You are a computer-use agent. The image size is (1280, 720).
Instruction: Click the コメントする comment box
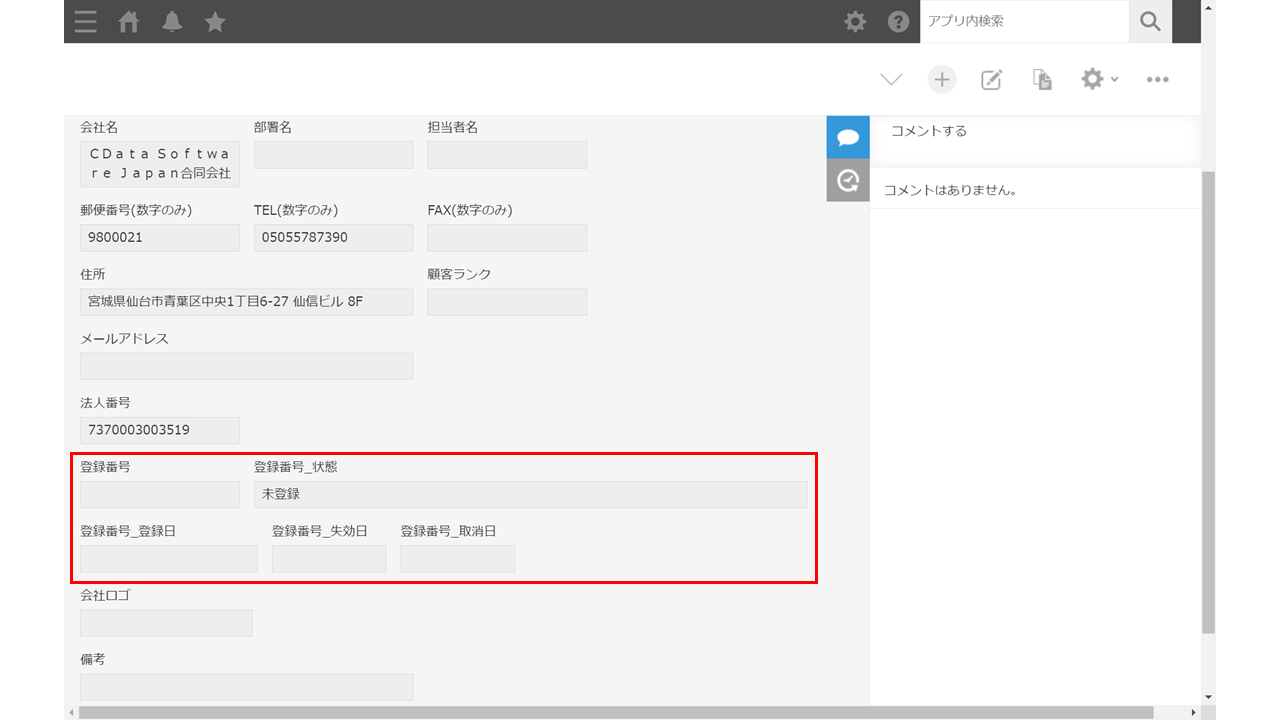[x=1034, y=131]
